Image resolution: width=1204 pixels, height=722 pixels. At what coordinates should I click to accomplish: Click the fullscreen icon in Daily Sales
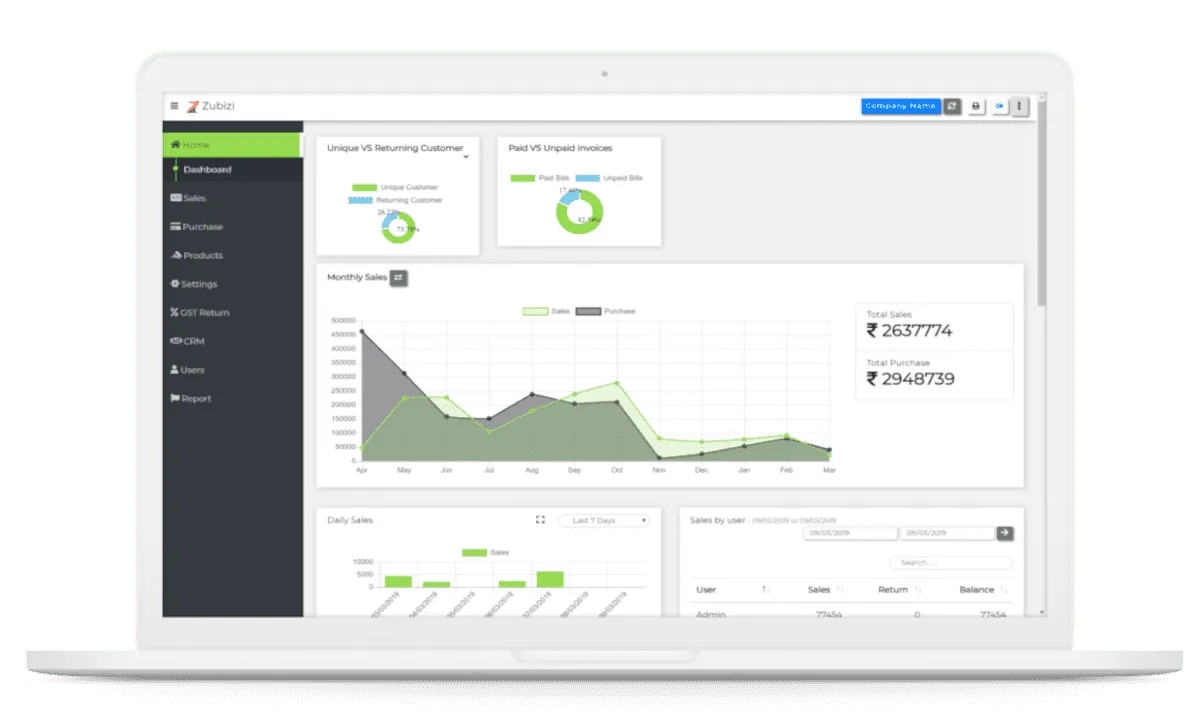pyautogui.click(x=540, y=520)
